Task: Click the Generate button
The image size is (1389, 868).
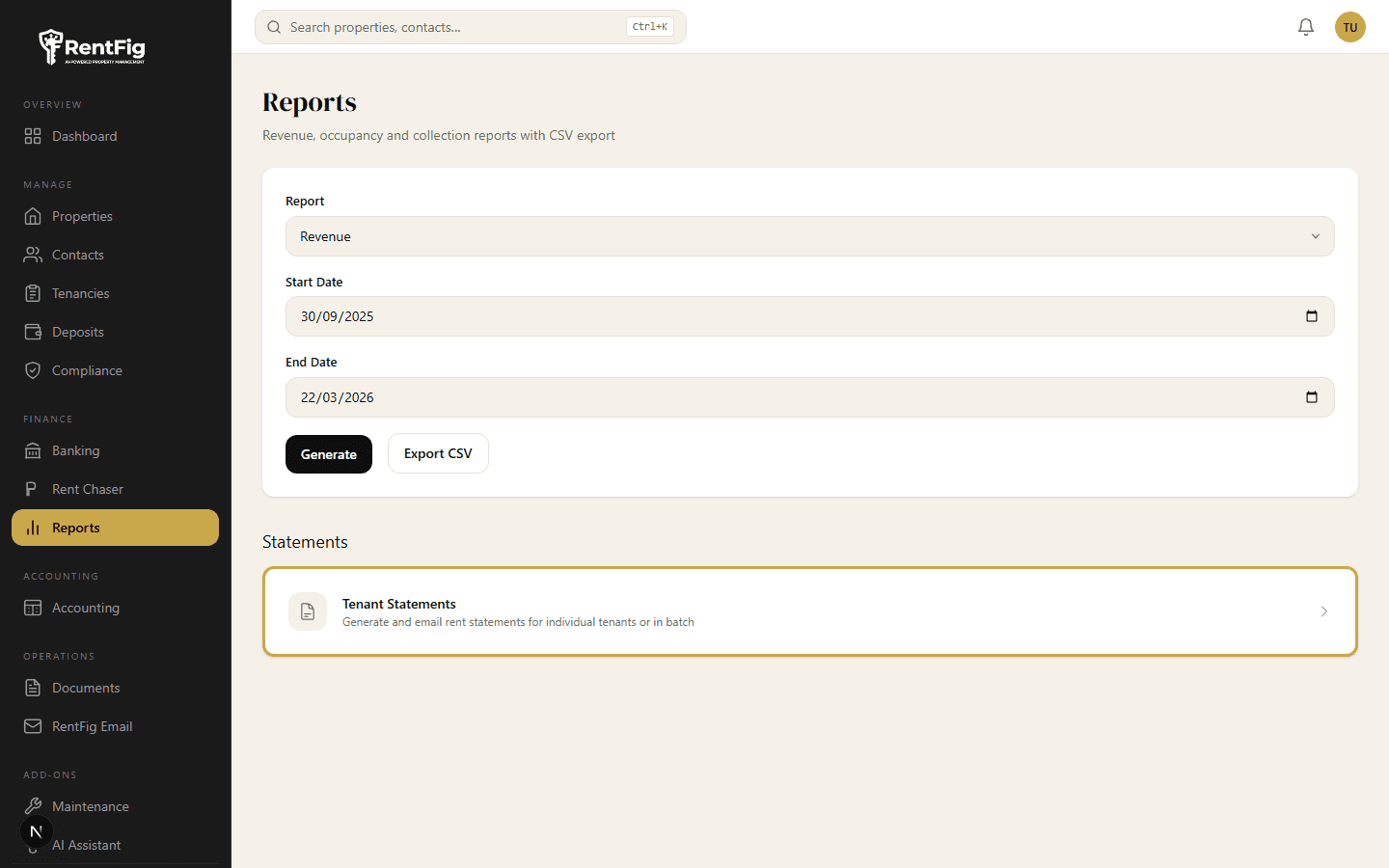Action: click(x=329, y=453)
